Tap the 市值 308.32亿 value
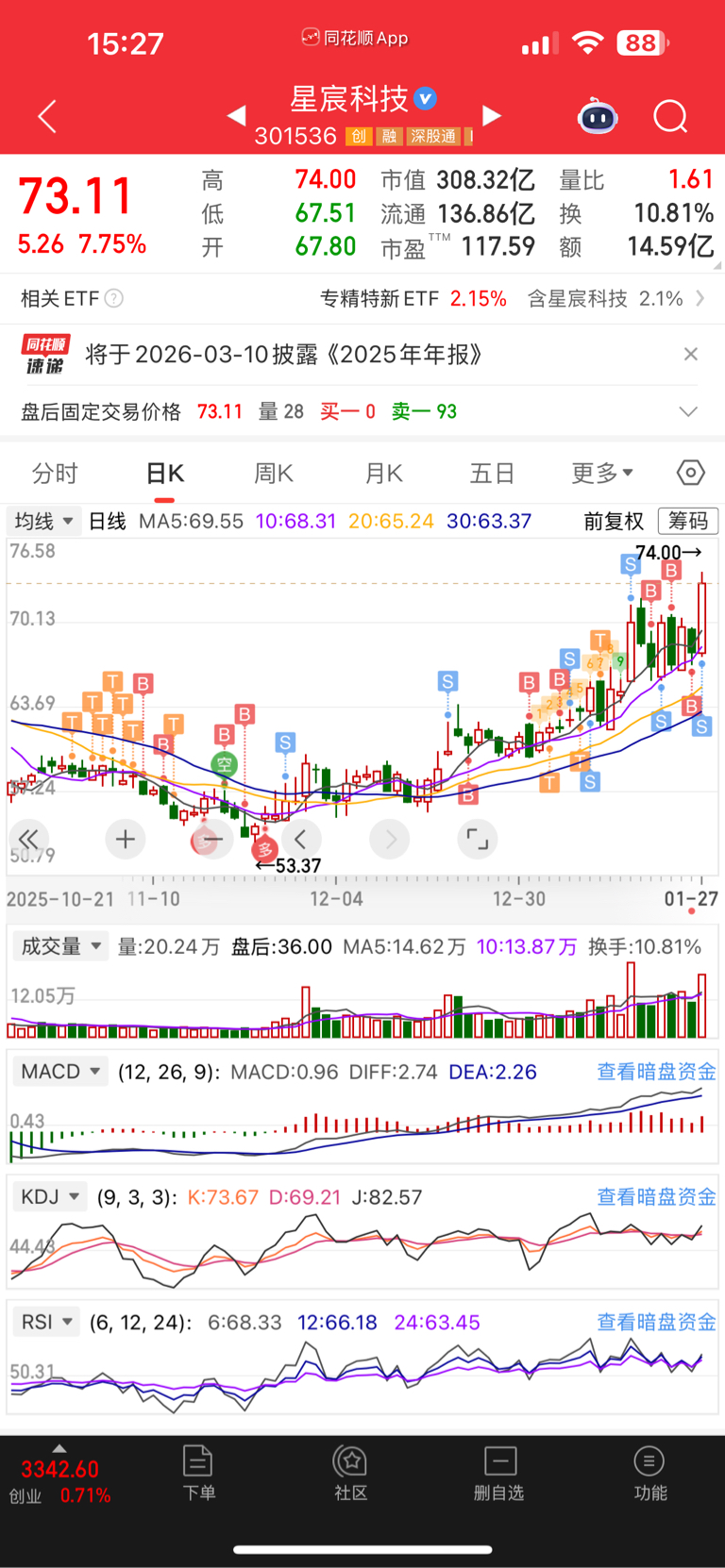This screenshot has height=1568, width=725. coord(458,179)
